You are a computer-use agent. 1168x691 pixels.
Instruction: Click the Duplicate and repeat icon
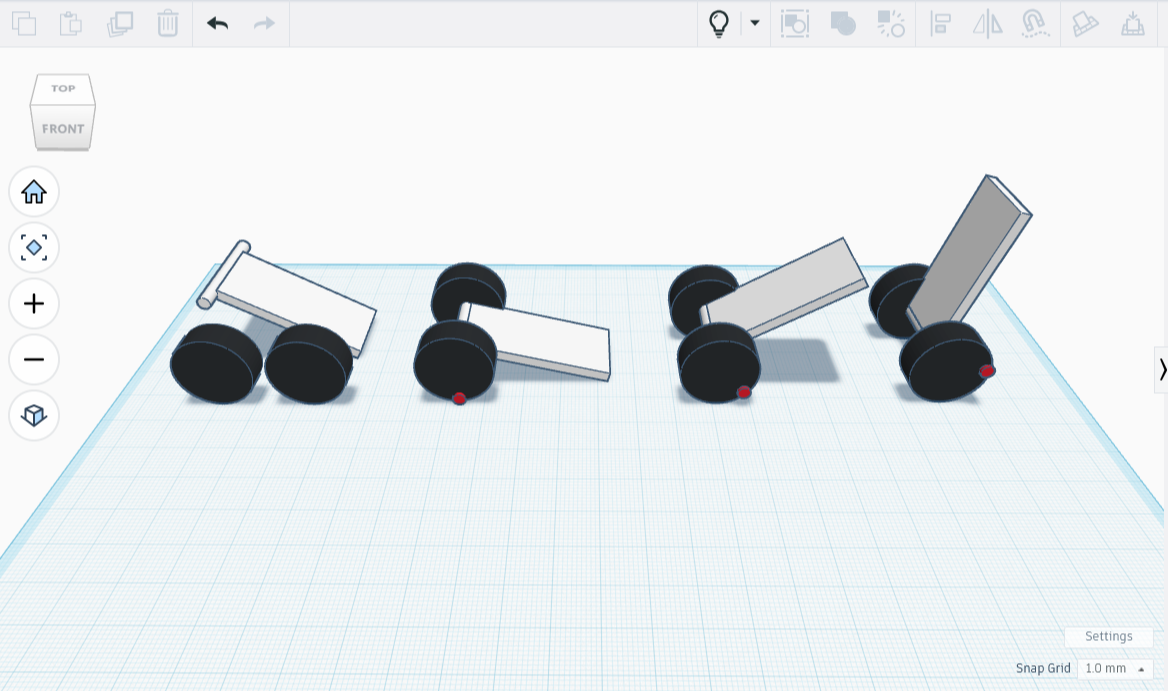click(x=120, y=23)
